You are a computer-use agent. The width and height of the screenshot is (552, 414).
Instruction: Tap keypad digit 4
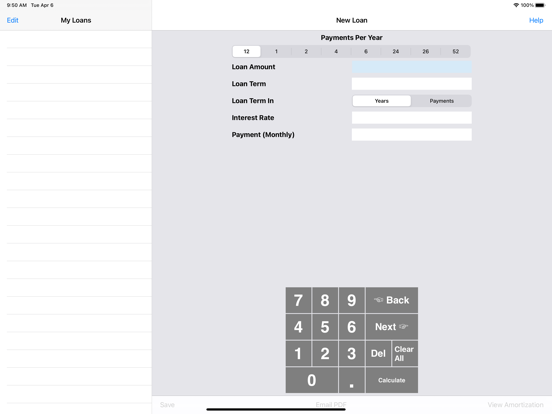tap(298, 327)
